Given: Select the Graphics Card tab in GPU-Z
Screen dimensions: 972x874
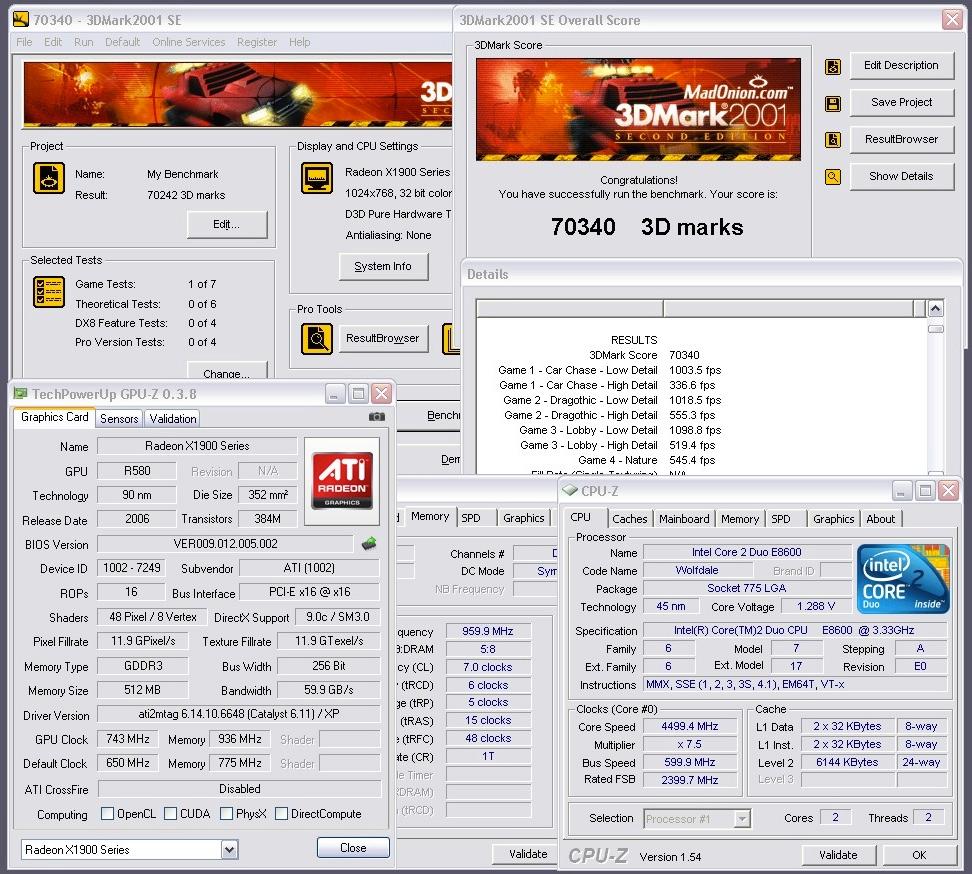Looking at the screenshot, I should pos(55,417).
